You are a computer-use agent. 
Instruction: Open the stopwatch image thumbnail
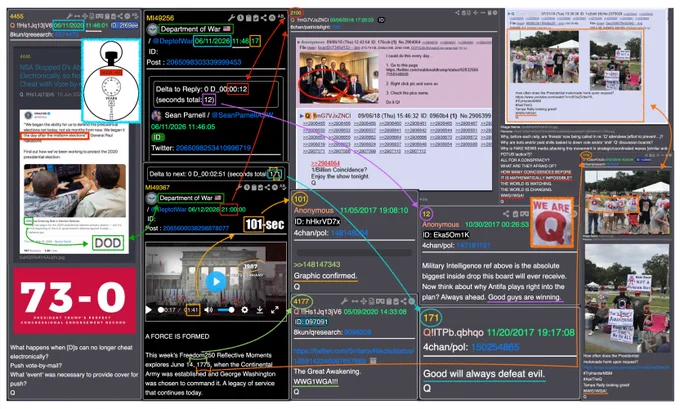coord(111,81)
